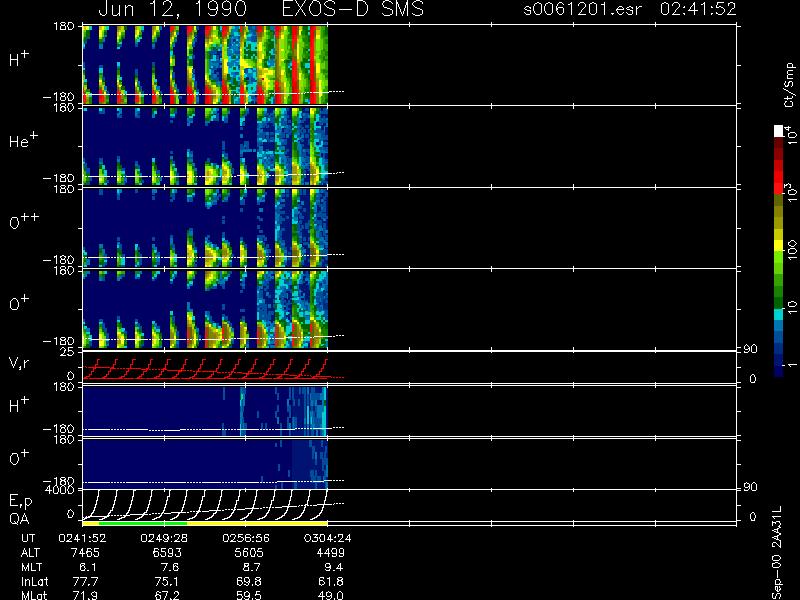Click the InLat value '69.8'
The image size is (800, 600).
249,582
